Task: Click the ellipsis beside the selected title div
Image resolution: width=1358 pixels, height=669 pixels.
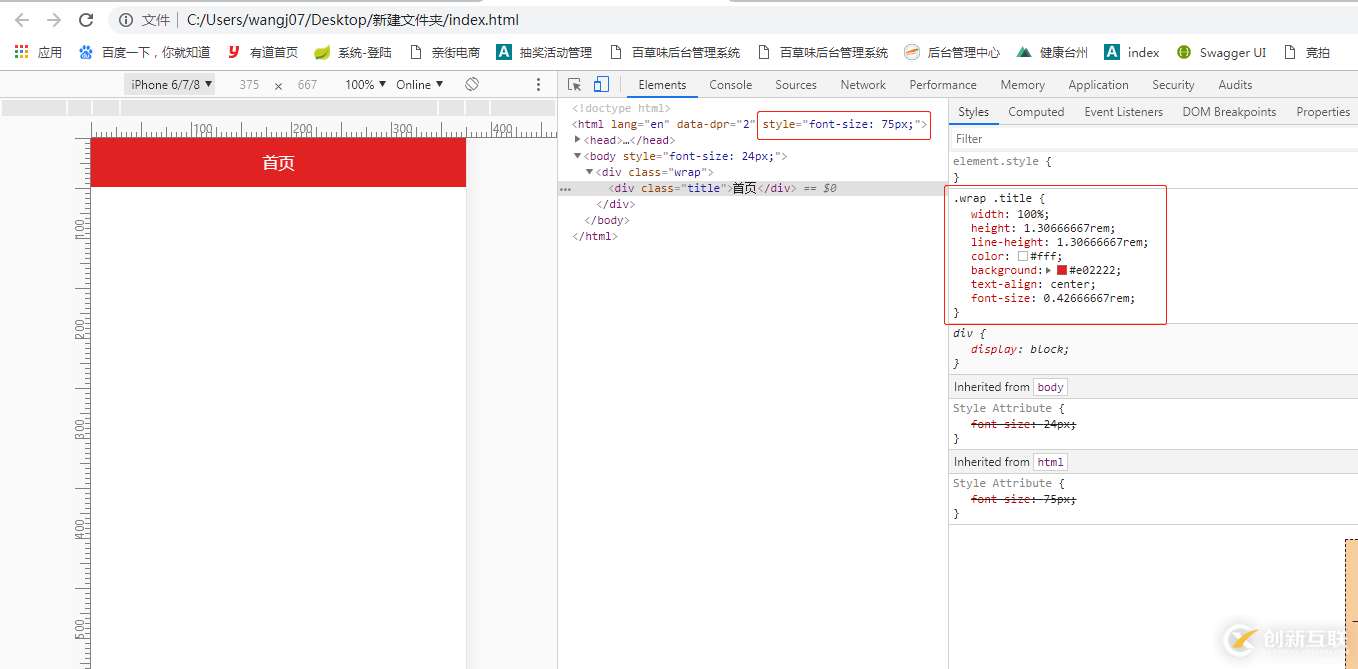Action: (x=566, y=188)
